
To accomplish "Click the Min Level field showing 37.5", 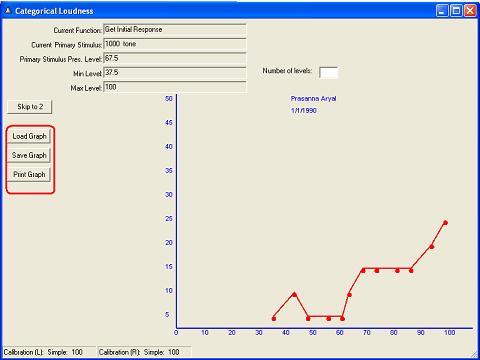I will (175, 73).
